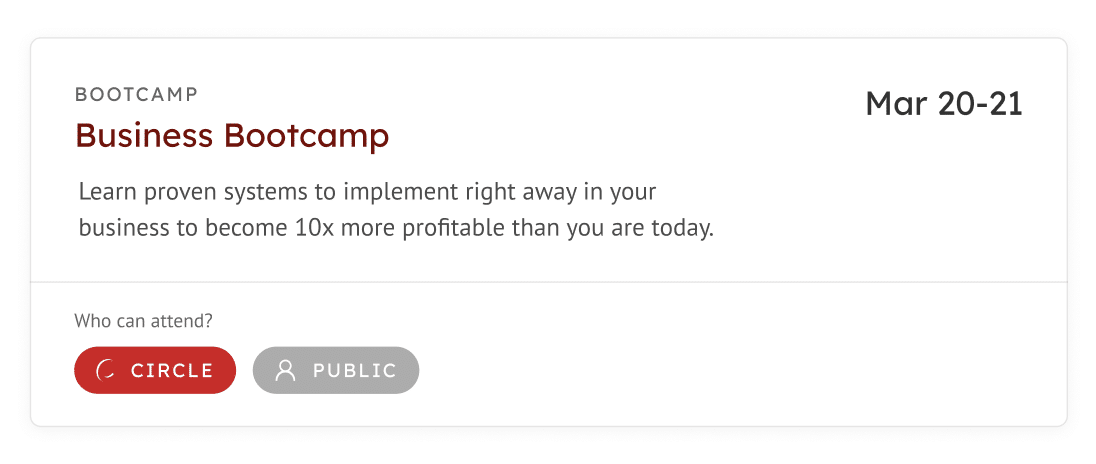
Task: Select the red CIRCLE attendance badge
Action: (155, 370)
